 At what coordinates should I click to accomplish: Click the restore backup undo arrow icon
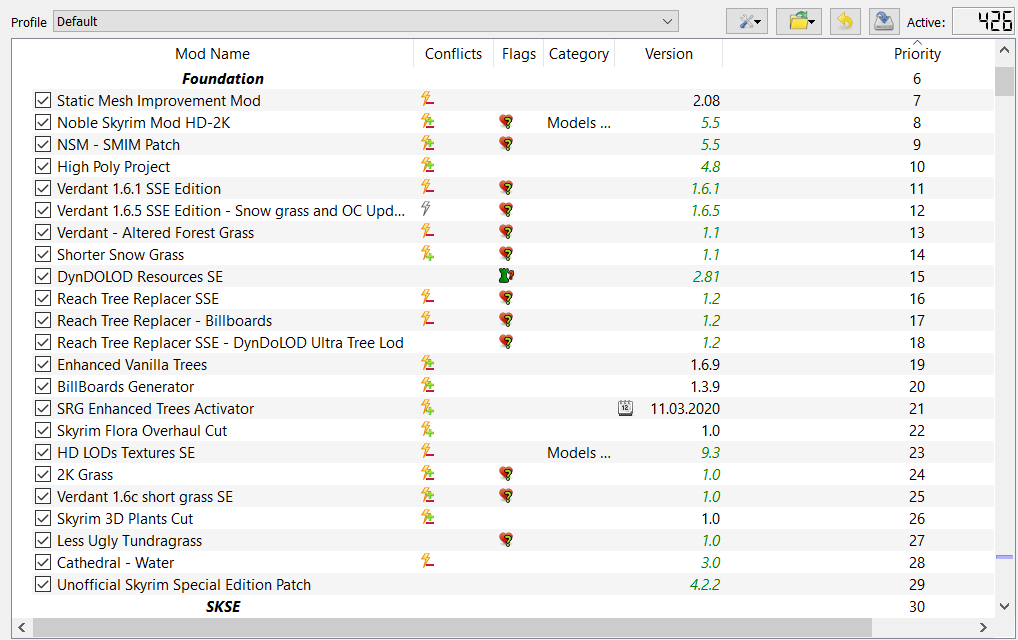845,22
